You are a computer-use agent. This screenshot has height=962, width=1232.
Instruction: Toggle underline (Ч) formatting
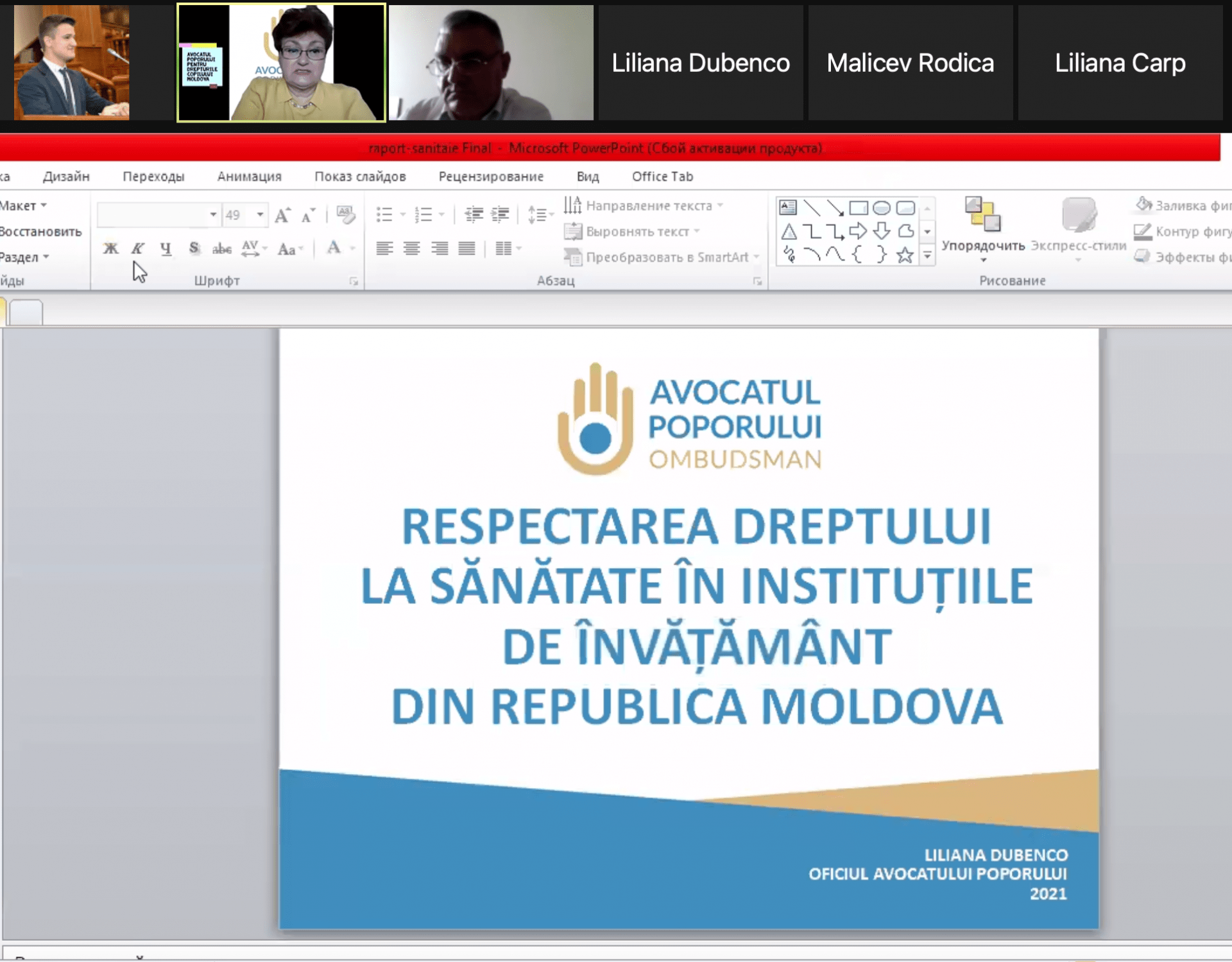tap(166, 248)
